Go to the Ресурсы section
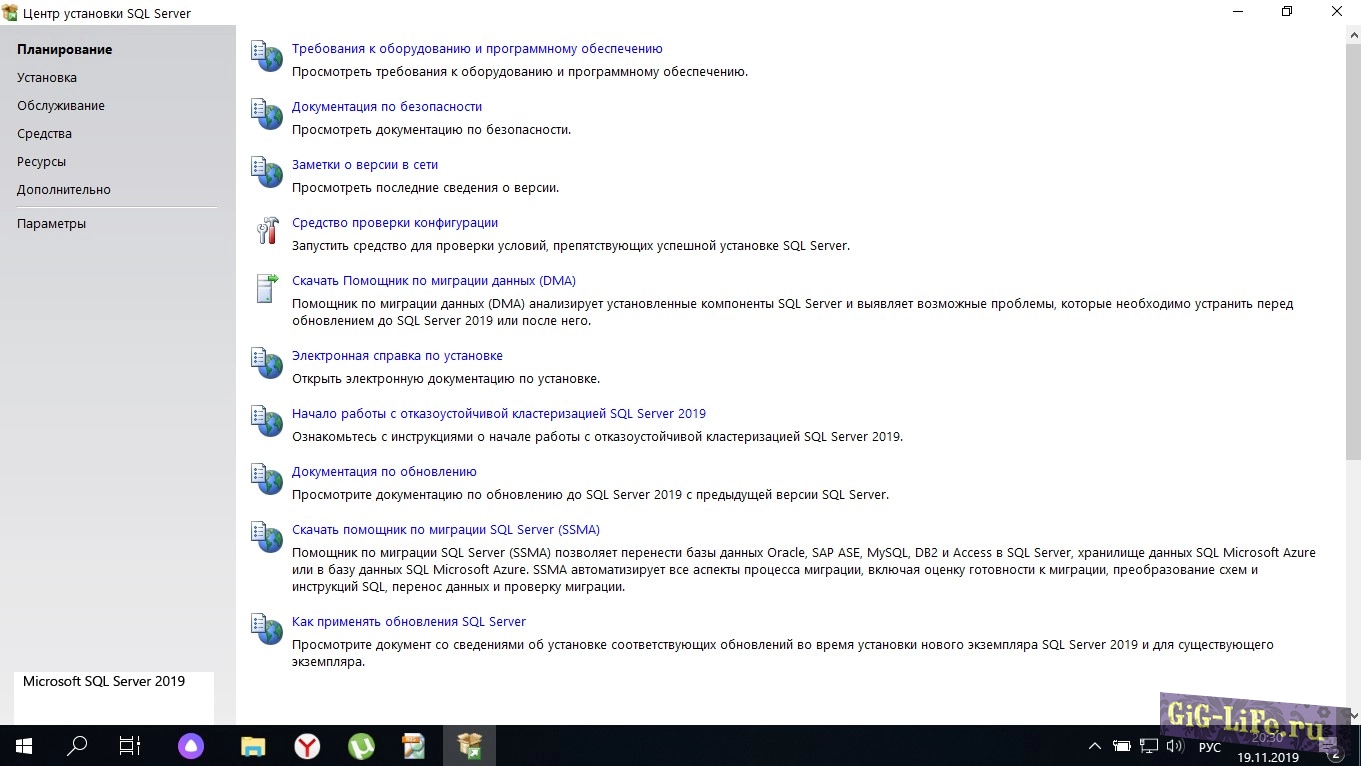This screenshot has height=766, width=1361. pyautogui.click(x=41, y=162)
